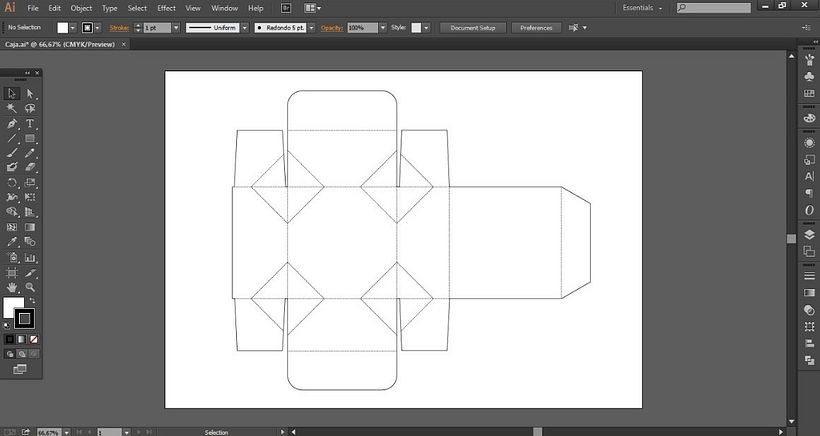Select the Hand tool

pos(12,287)
